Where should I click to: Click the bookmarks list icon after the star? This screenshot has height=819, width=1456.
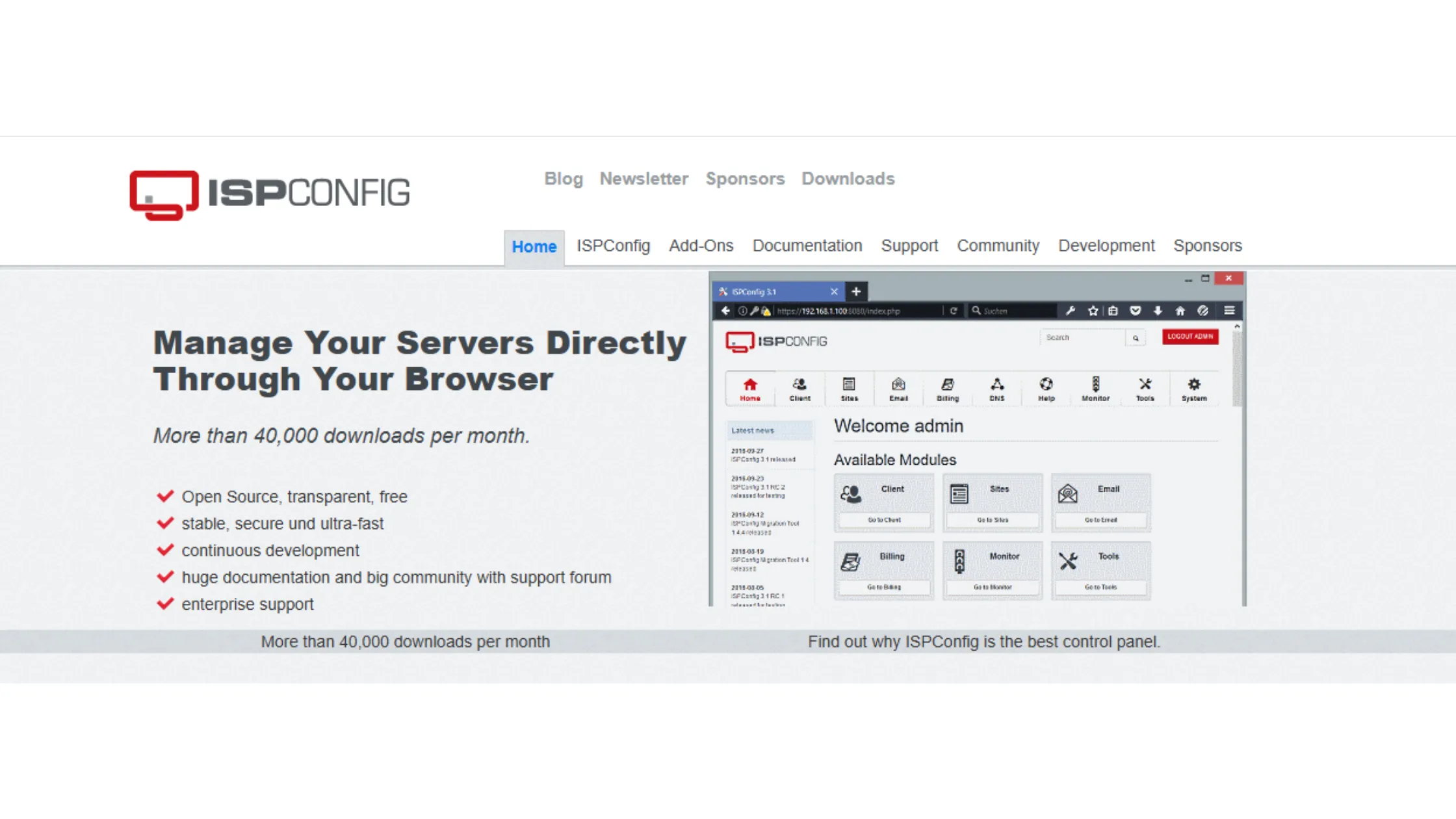coord(1113,311)
